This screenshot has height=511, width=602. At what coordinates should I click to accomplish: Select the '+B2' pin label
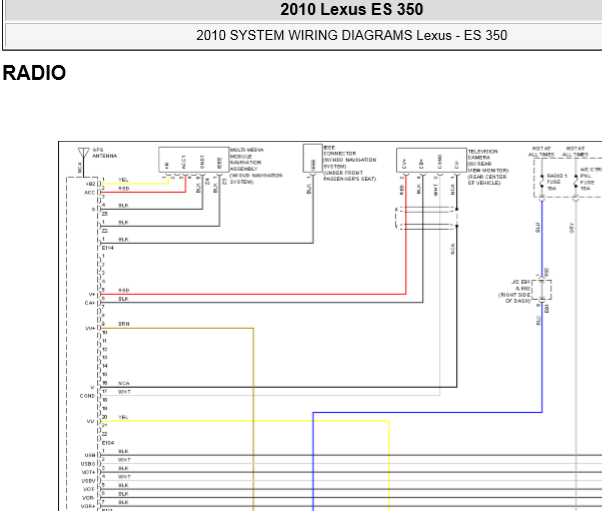pyautogui.click(x=89, y=184)
